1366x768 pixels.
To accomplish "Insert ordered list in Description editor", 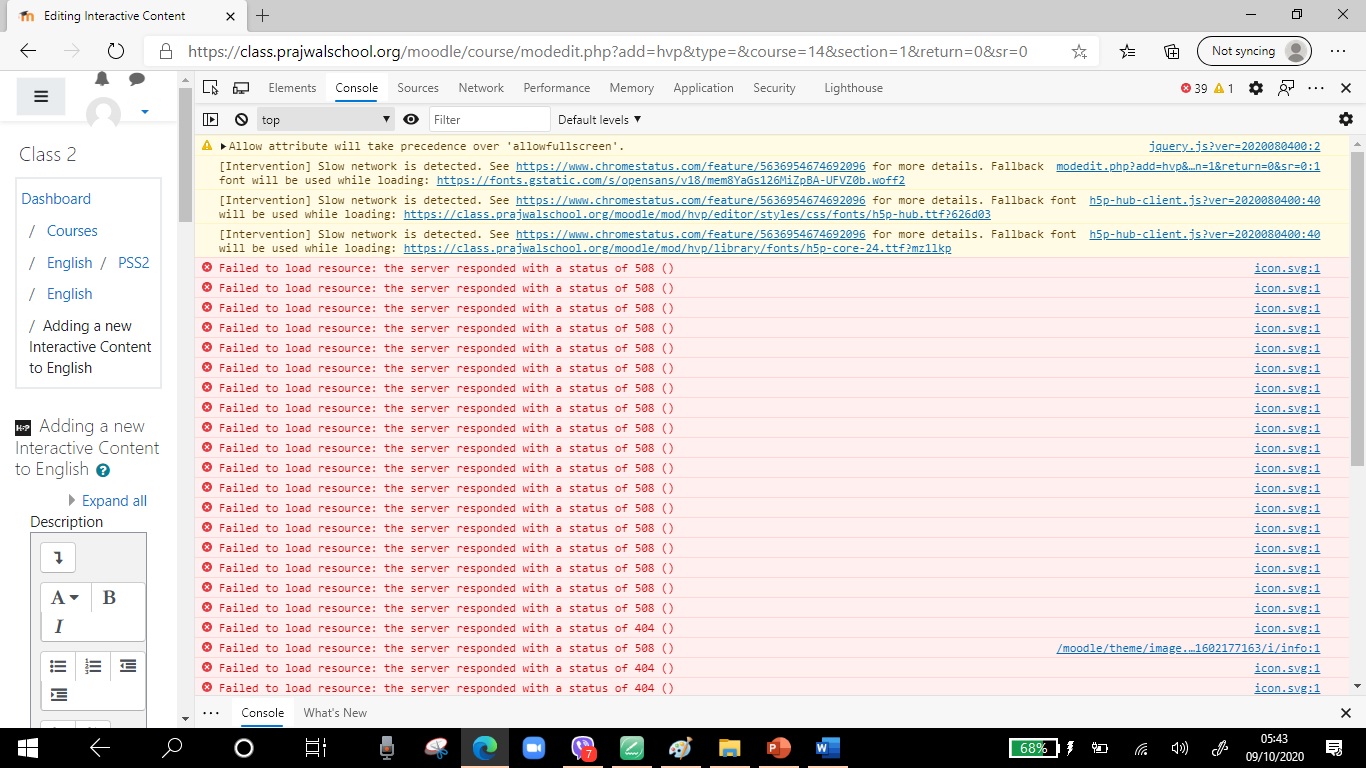I will click(x=93, y=666).
